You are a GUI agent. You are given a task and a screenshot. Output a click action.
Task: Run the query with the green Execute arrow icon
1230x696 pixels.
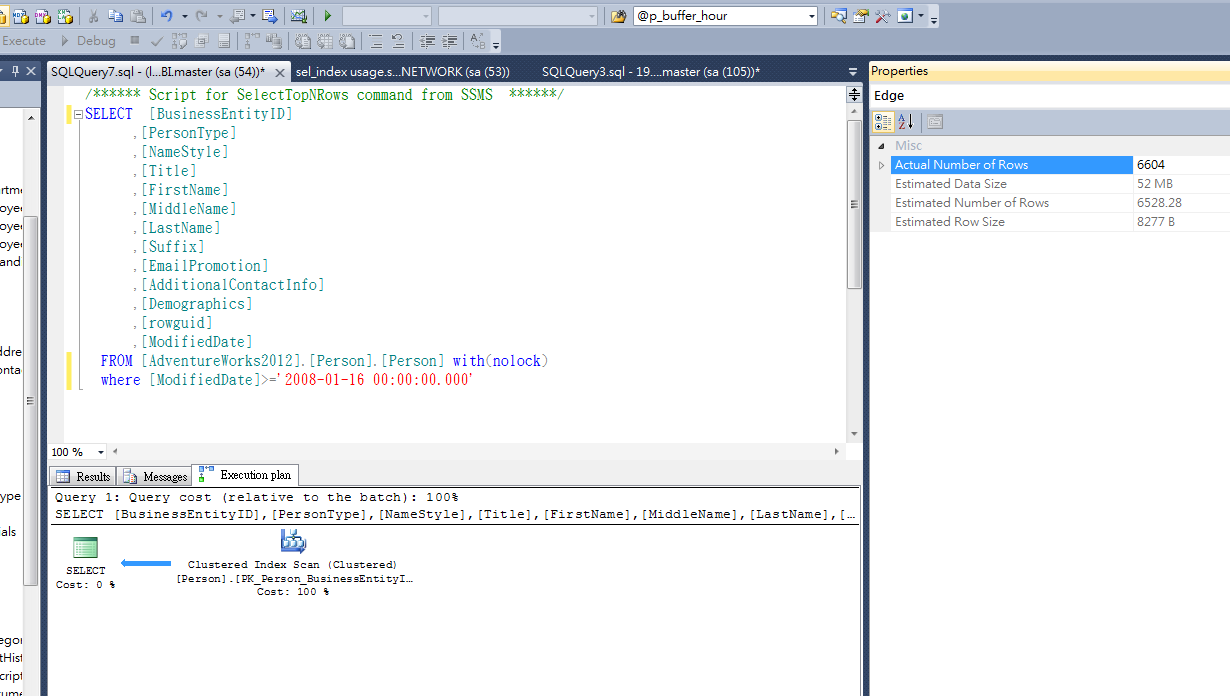[326, 15]
